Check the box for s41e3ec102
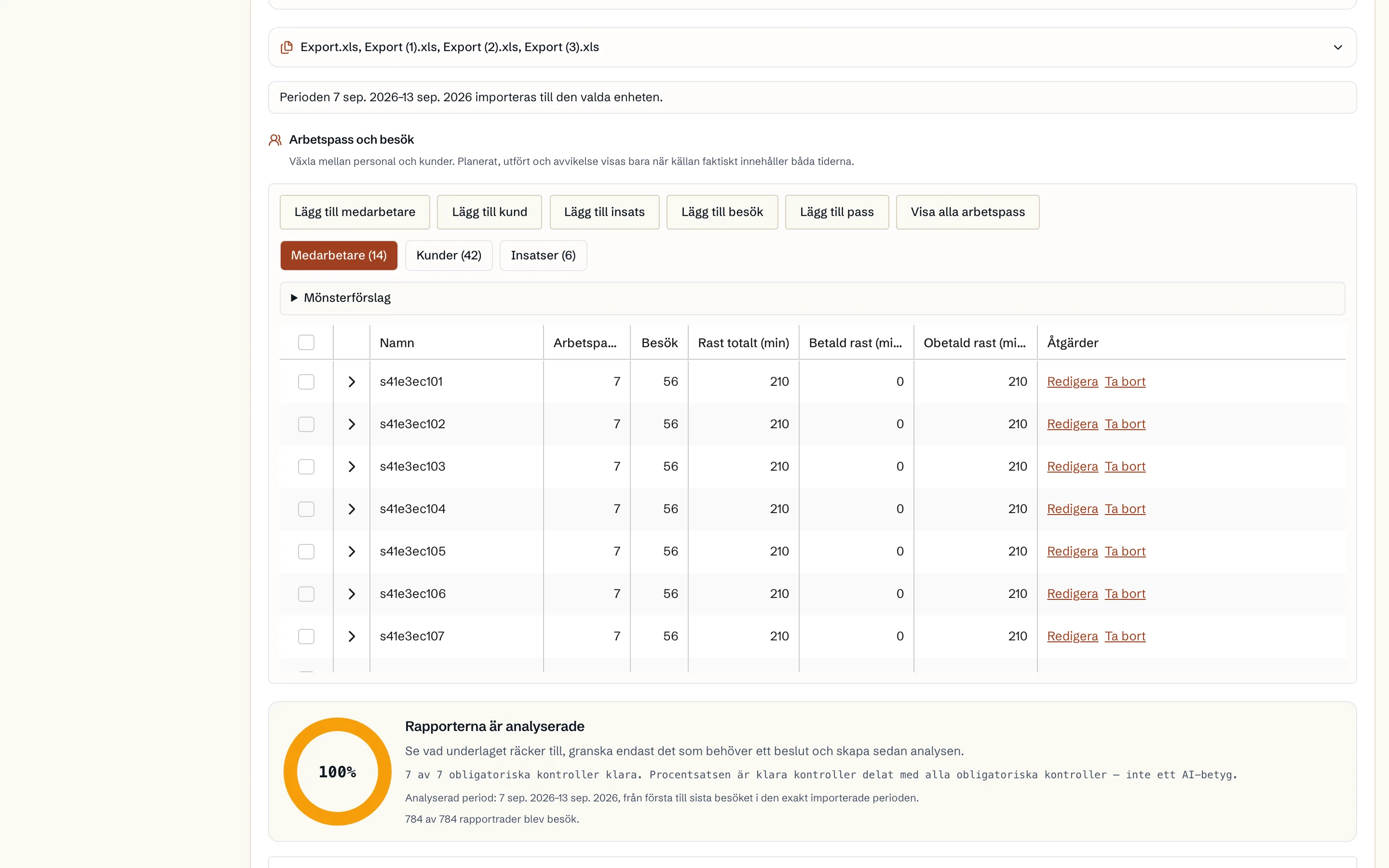 (306, 424)
